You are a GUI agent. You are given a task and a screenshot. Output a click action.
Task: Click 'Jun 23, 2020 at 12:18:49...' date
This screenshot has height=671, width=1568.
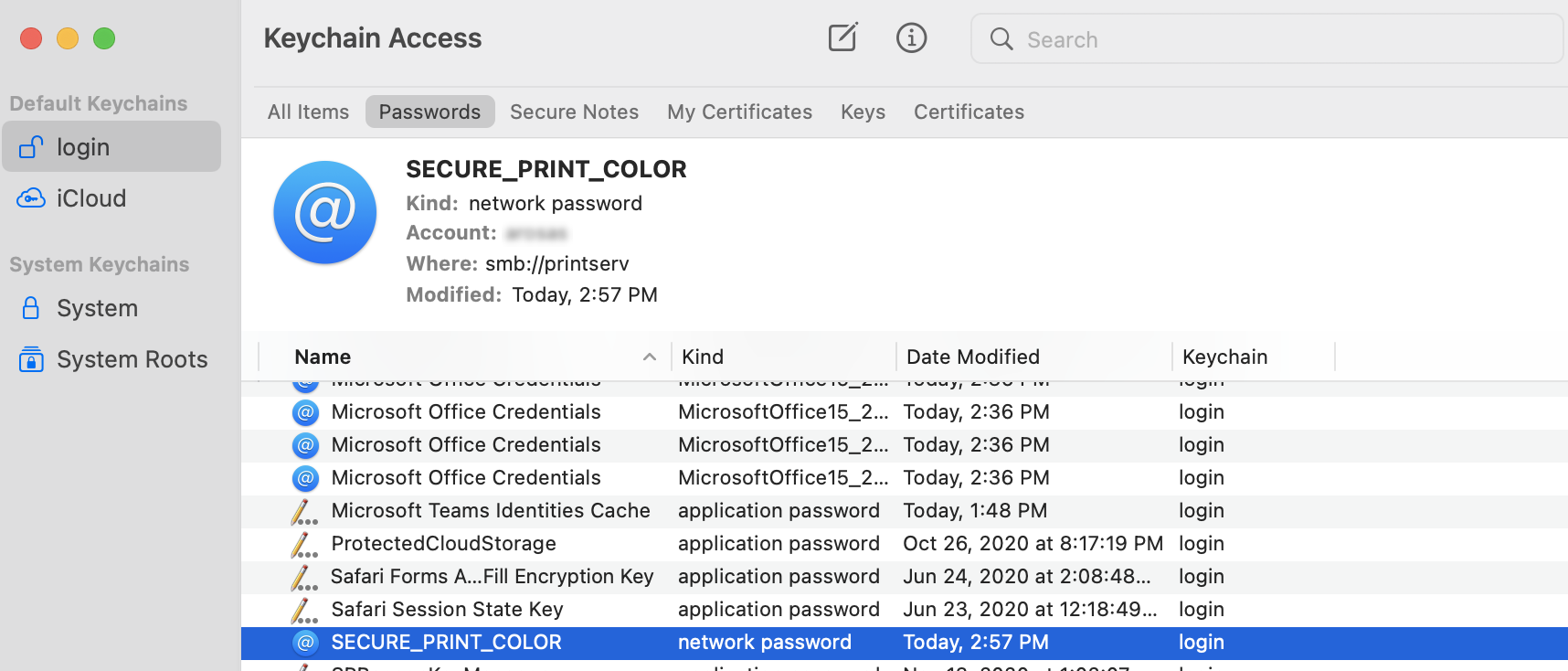click(x=1030, y=610)
